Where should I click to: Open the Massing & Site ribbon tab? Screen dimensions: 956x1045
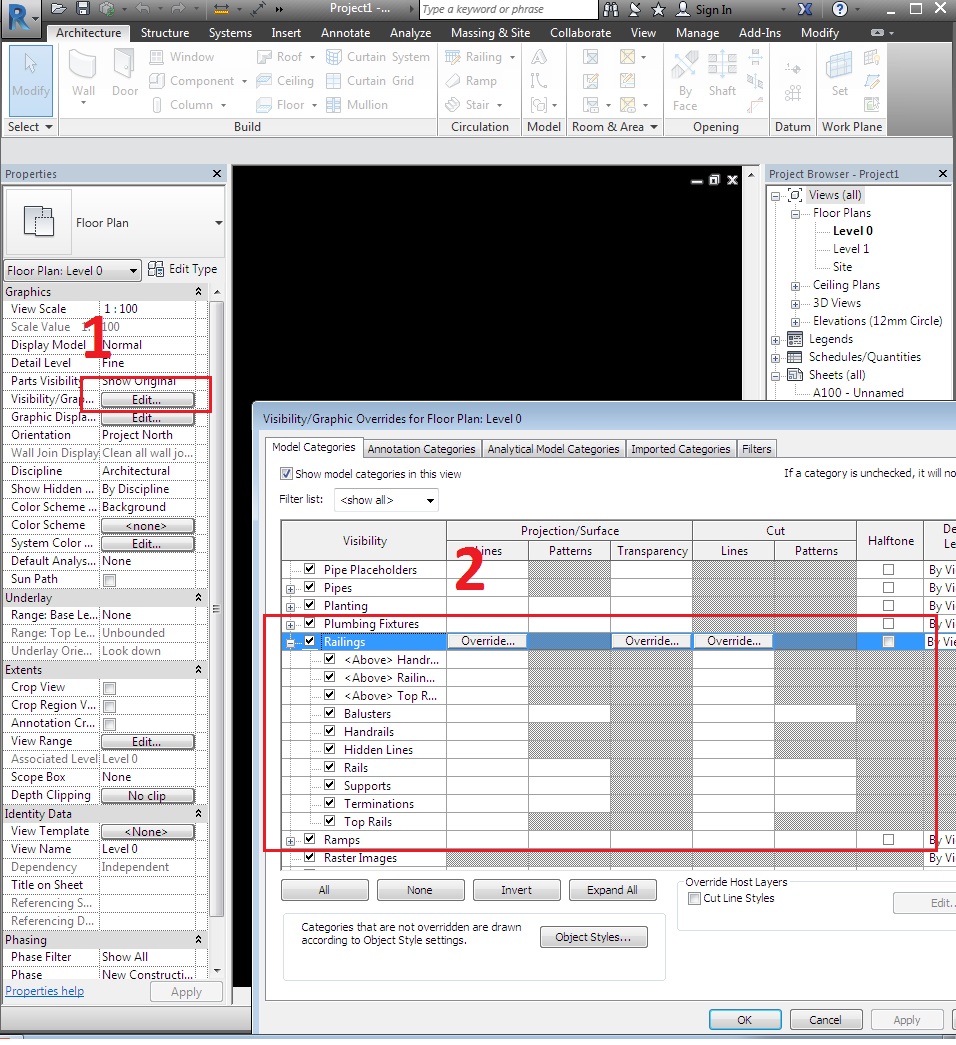click(x=490, y=33)
